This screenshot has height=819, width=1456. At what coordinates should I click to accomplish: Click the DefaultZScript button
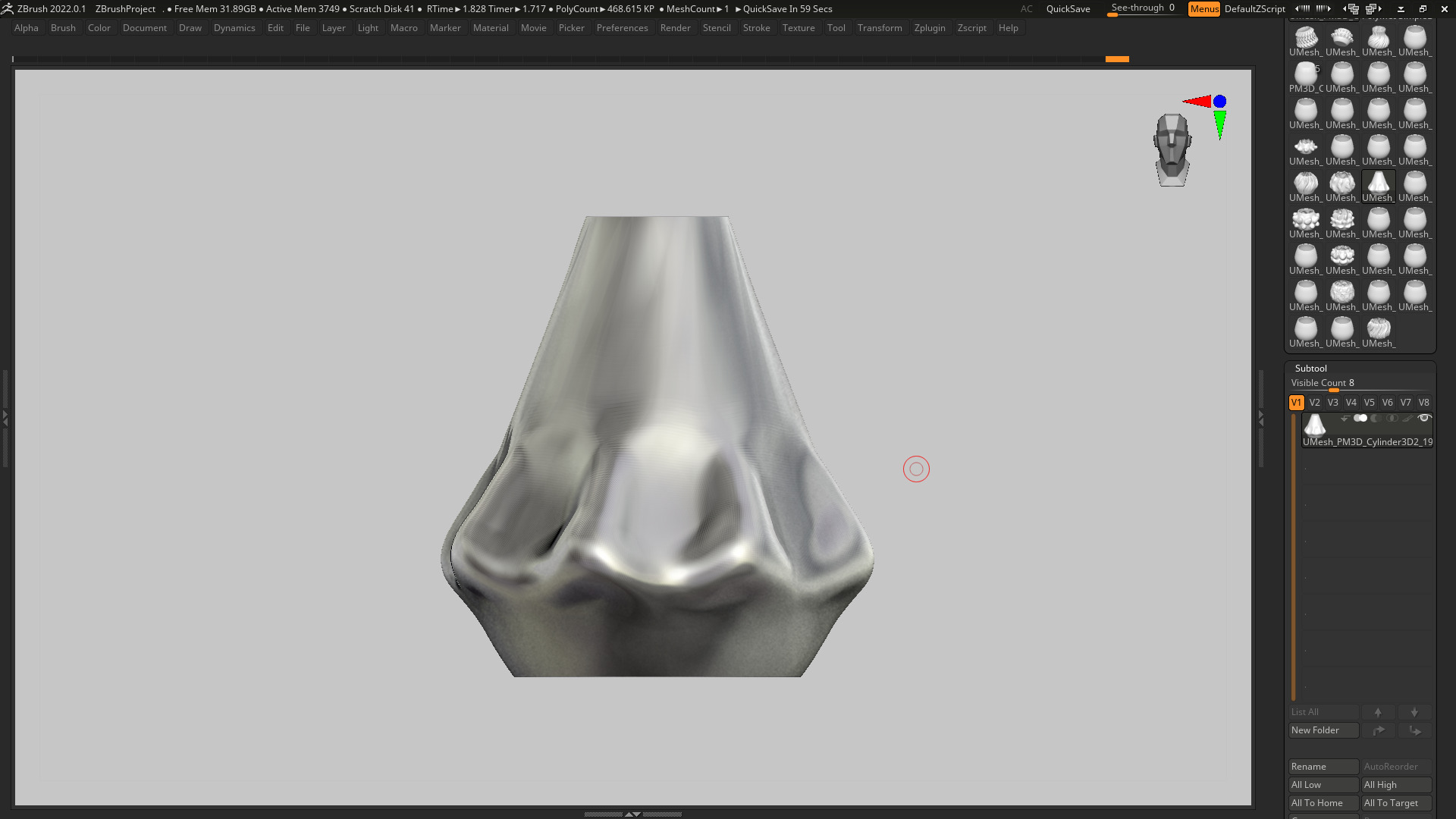pyautogui.click(x=1254, y=9)
